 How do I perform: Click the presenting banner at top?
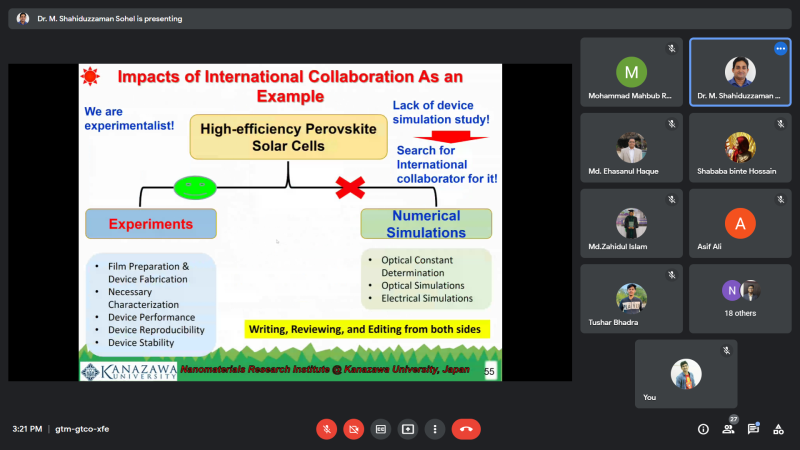(x=399, y=18)
